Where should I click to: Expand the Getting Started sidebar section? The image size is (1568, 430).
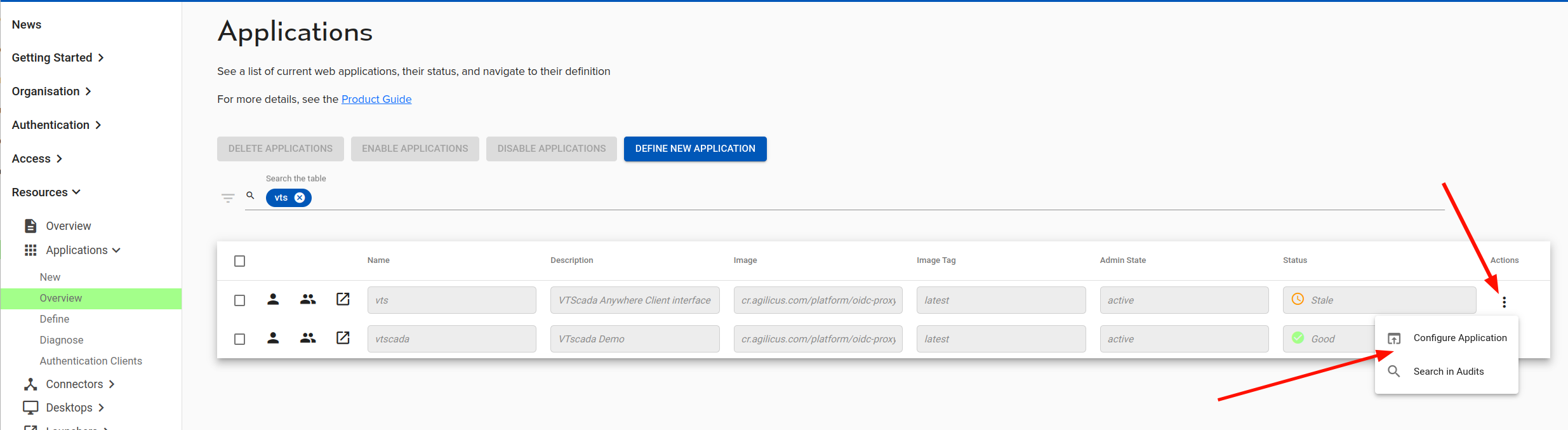point(58,58)
